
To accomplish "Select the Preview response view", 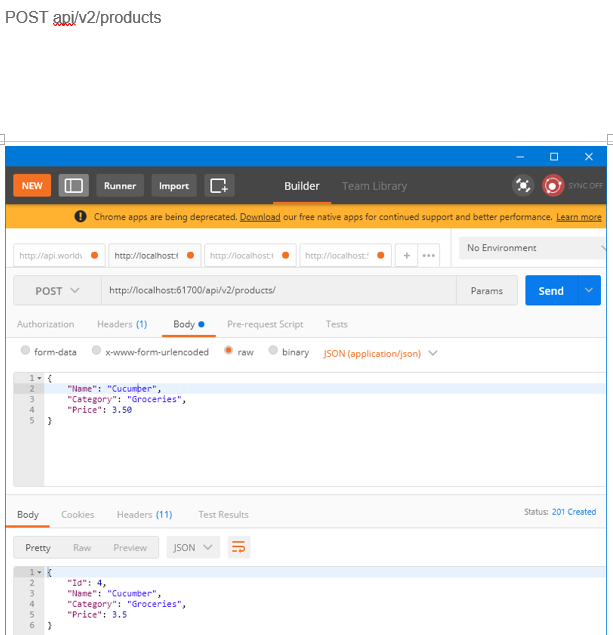I will tap(130, 548).
